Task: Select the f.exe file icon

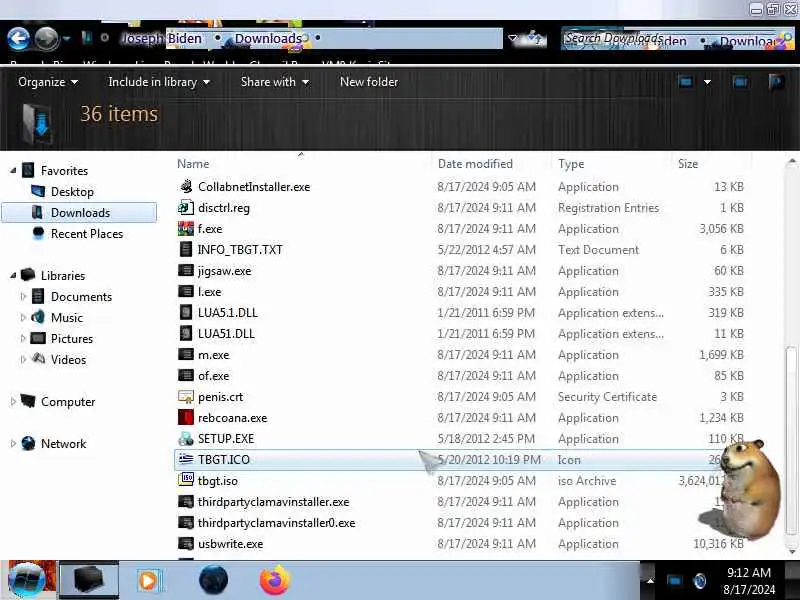Action: [x=186, y=229]
